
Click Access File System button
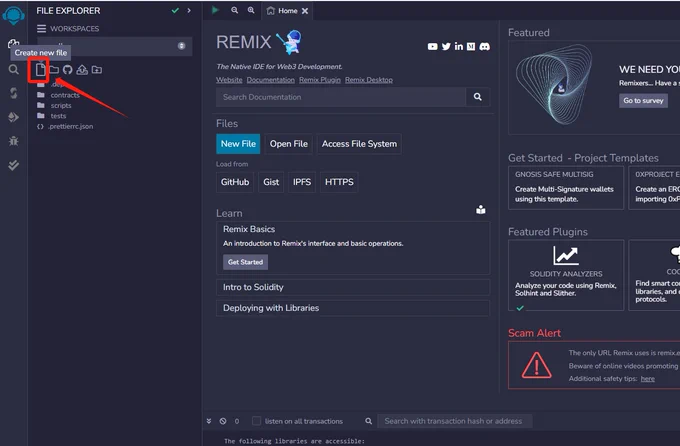tap(359, 144)
